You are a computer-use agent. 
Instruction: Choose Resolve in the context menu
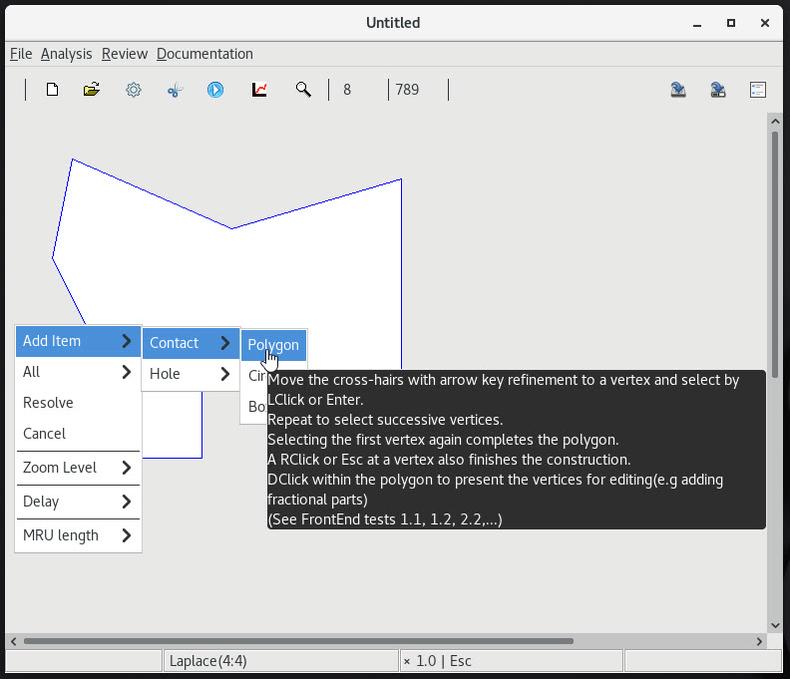point(48,403)
